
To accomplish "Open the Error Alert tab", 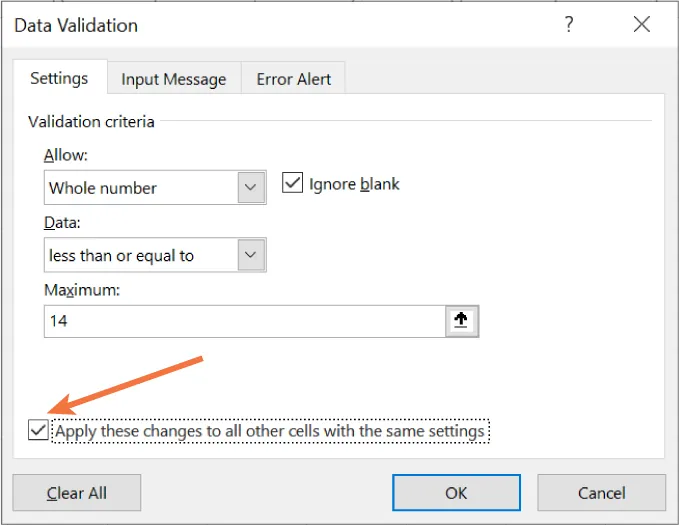I will tap(295, 79).
